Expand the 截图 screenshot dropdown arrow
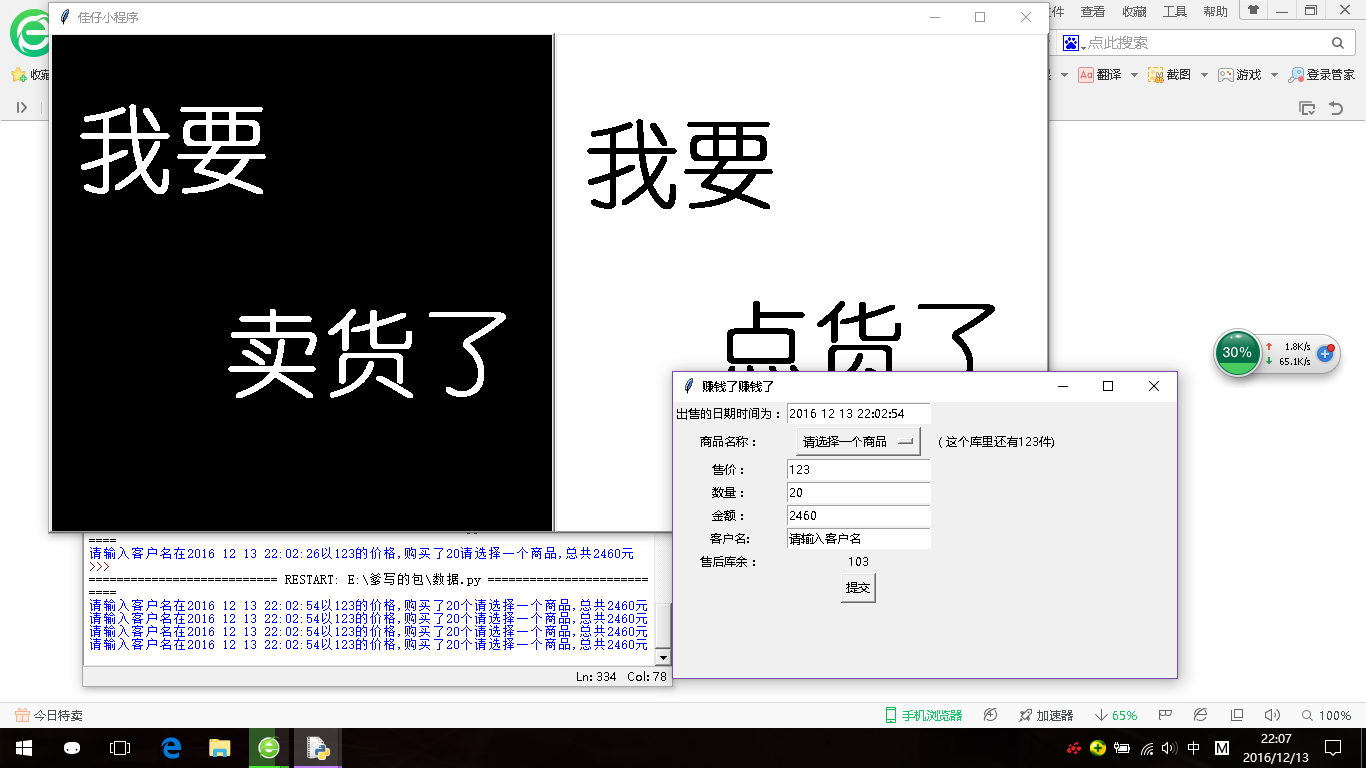Screen dimensions: 1366x768 [x=1204, y=75]
